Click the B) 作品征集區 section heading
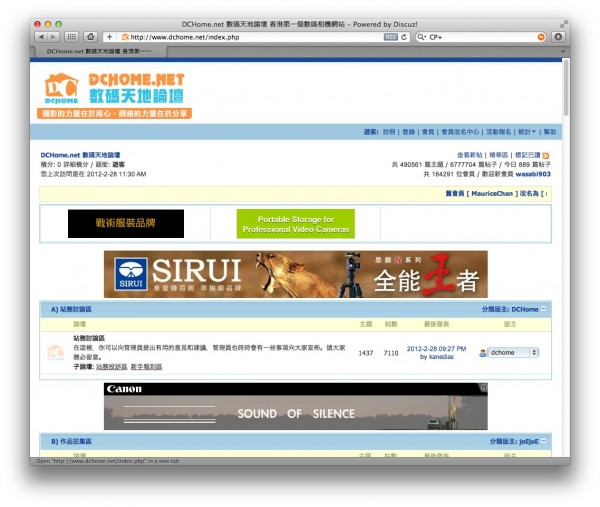This screenshot has height=507, width=600. pos(71,441)
